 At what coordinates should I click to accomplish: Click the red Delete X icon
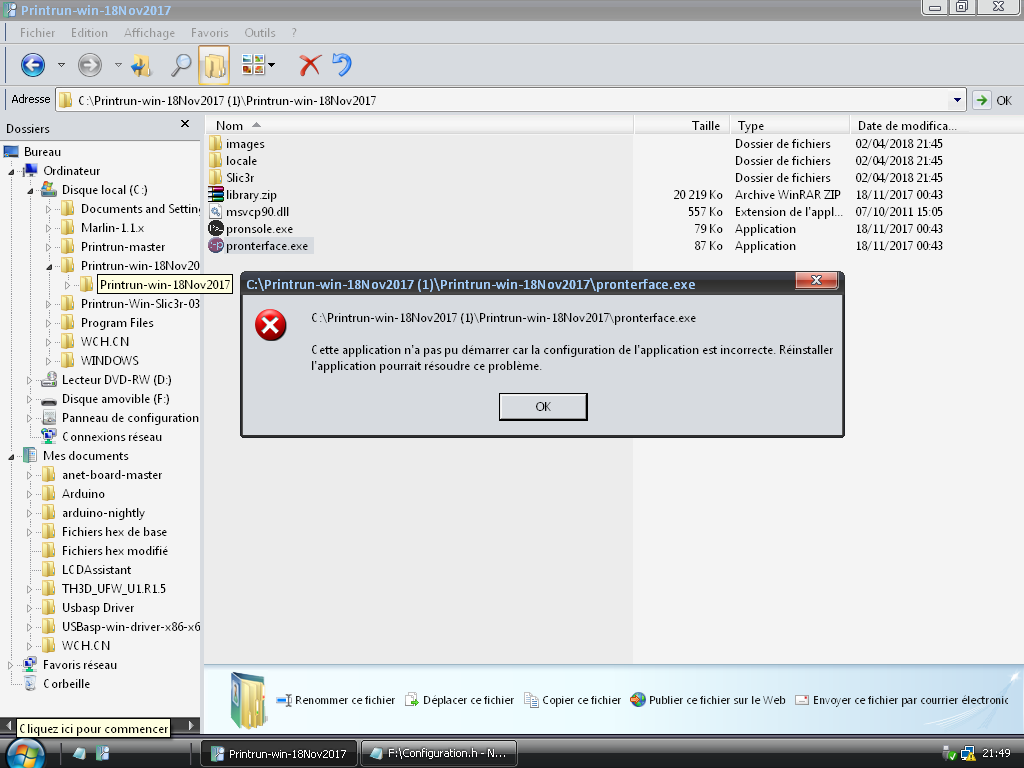coord(310,65)
